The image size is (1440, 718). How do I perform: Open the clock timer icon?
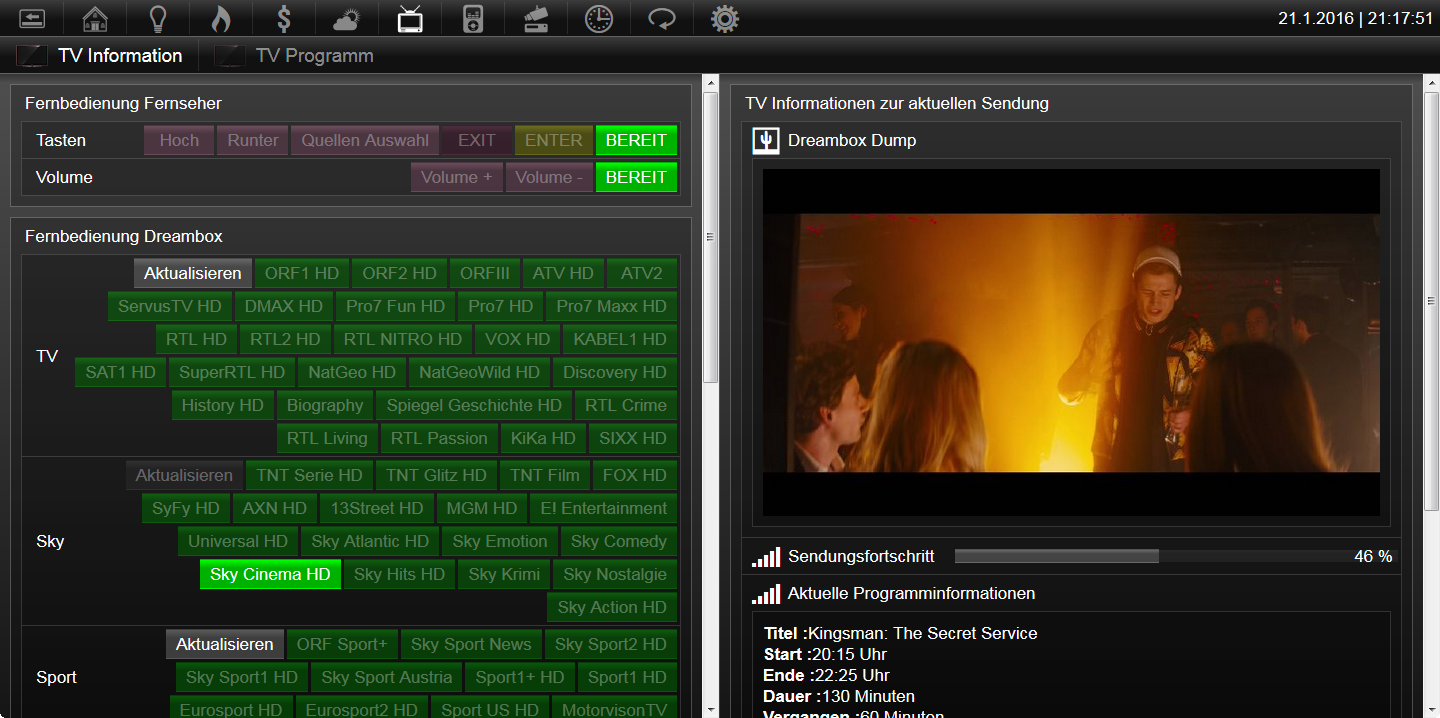pyautogui.click(x=599, y=18)
